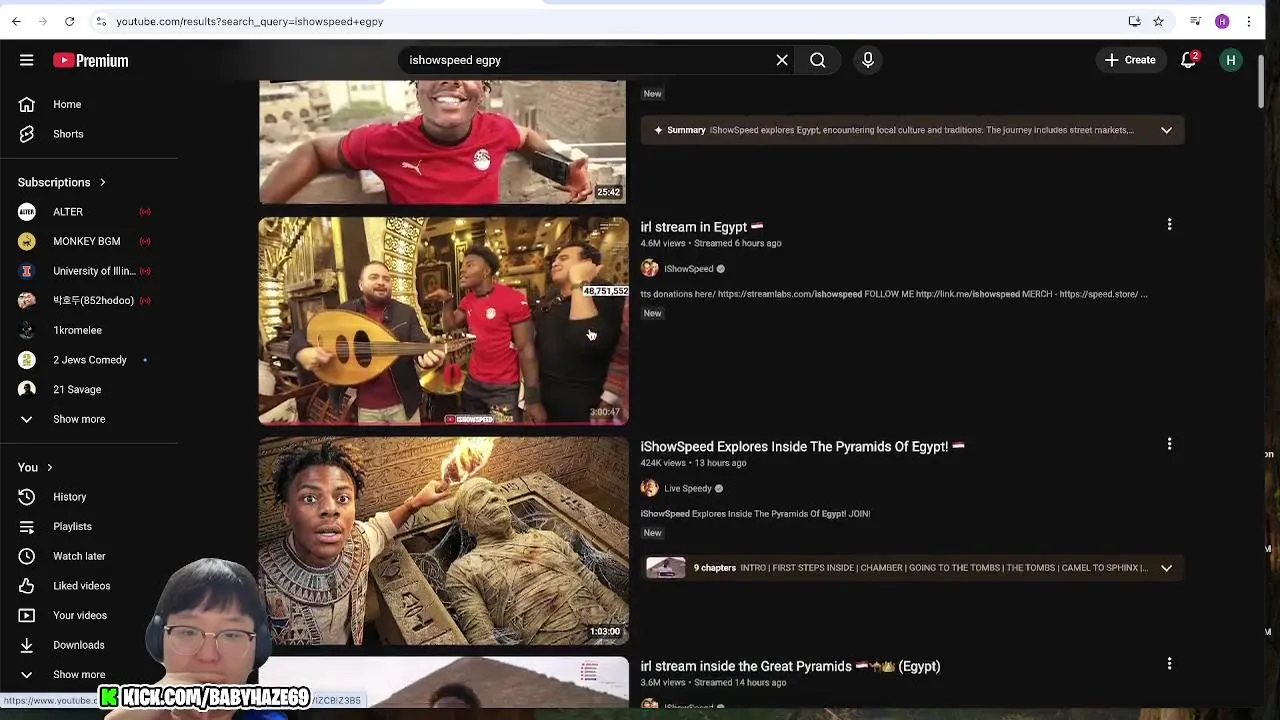Viewport: 1280px width, 720px height.
Task: Click the Chrome profile avatar
Action: 1222,21
